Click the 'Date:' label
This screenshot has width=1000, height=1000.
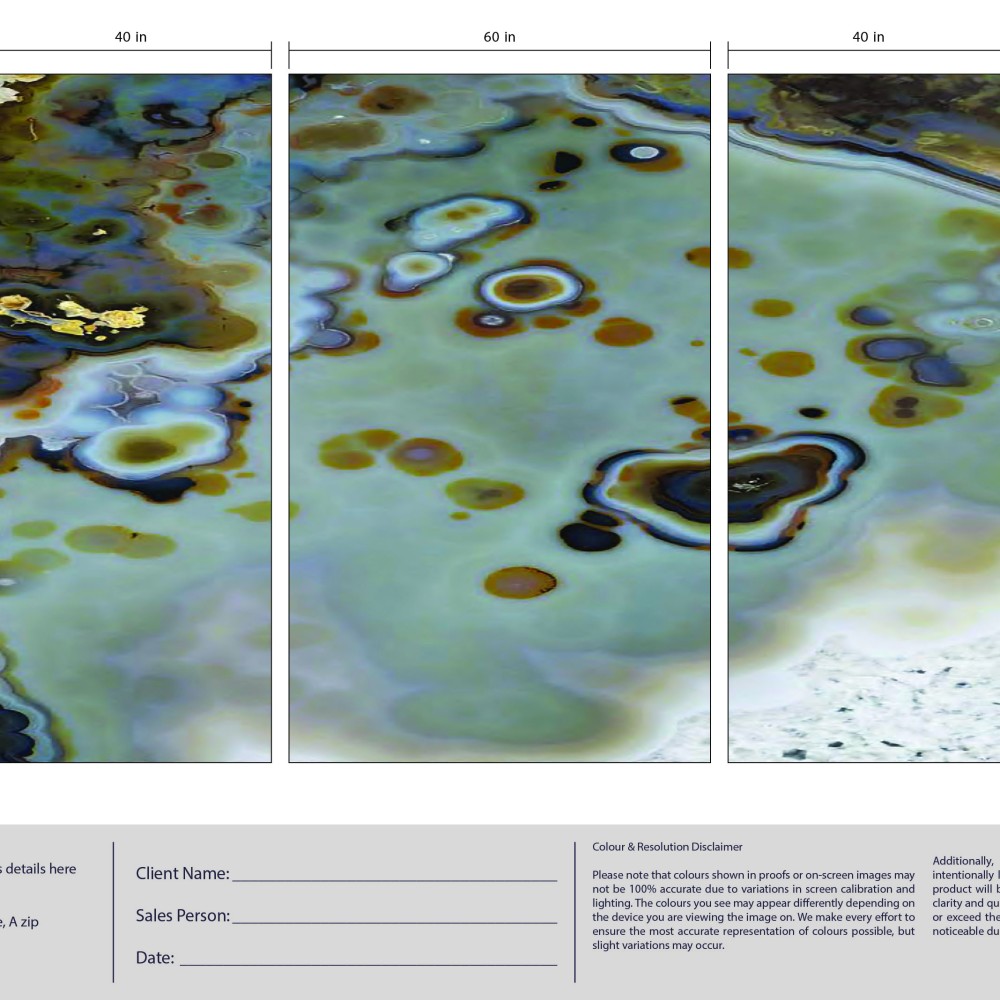(155, 958)
